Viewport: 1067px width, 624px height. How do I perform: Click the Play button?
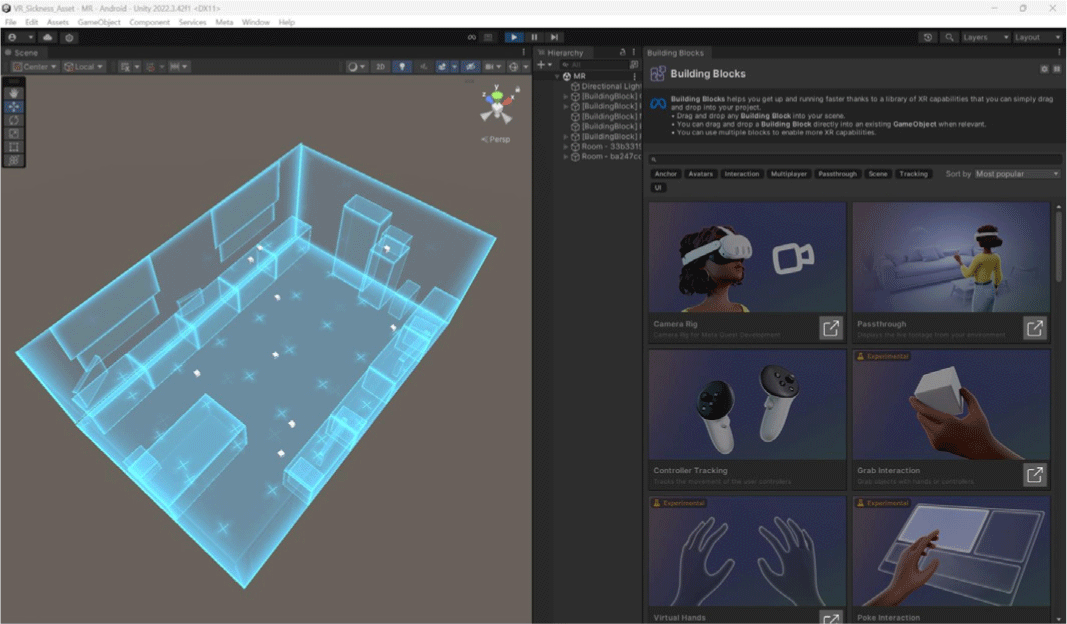[514, 37]
